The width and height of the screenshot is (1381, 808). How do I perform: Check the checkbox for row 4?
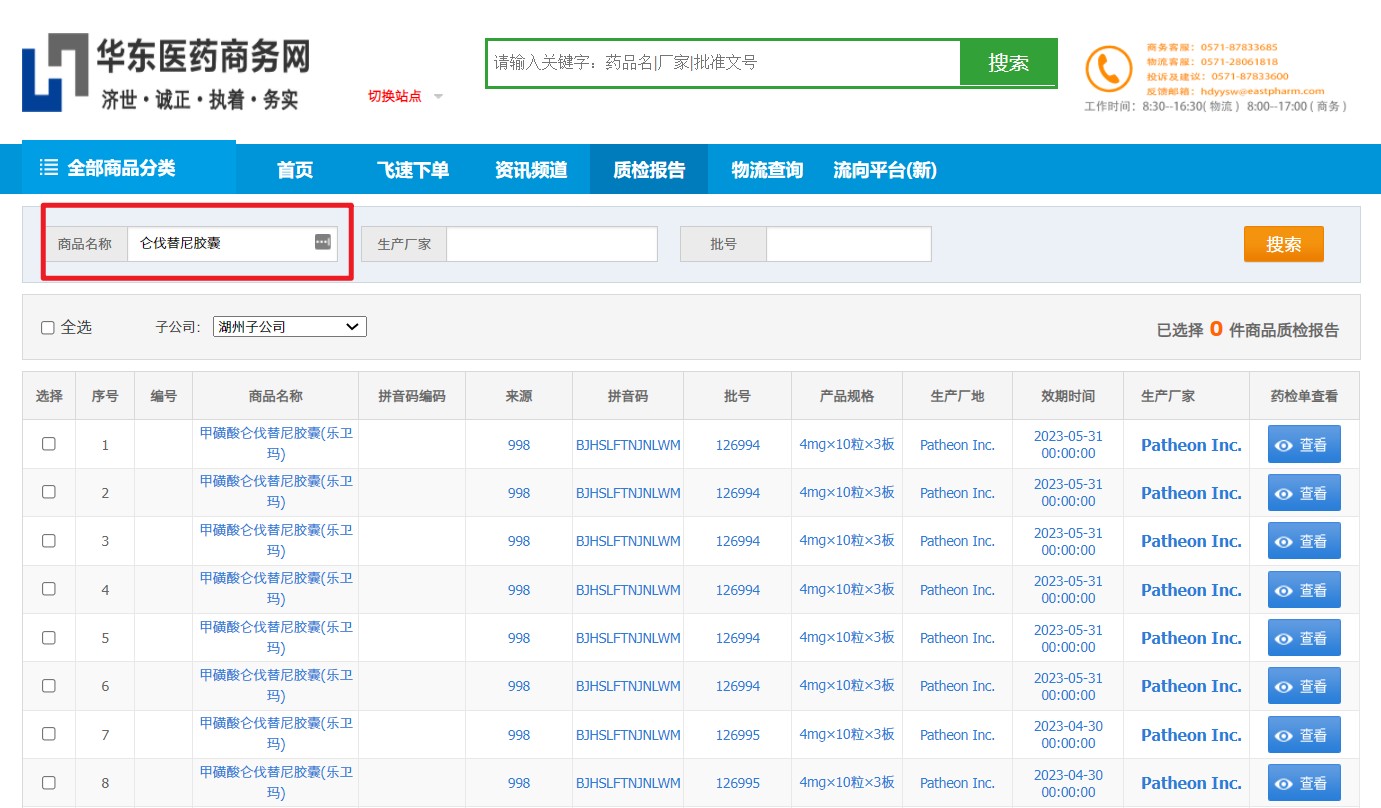coord(49,589)
